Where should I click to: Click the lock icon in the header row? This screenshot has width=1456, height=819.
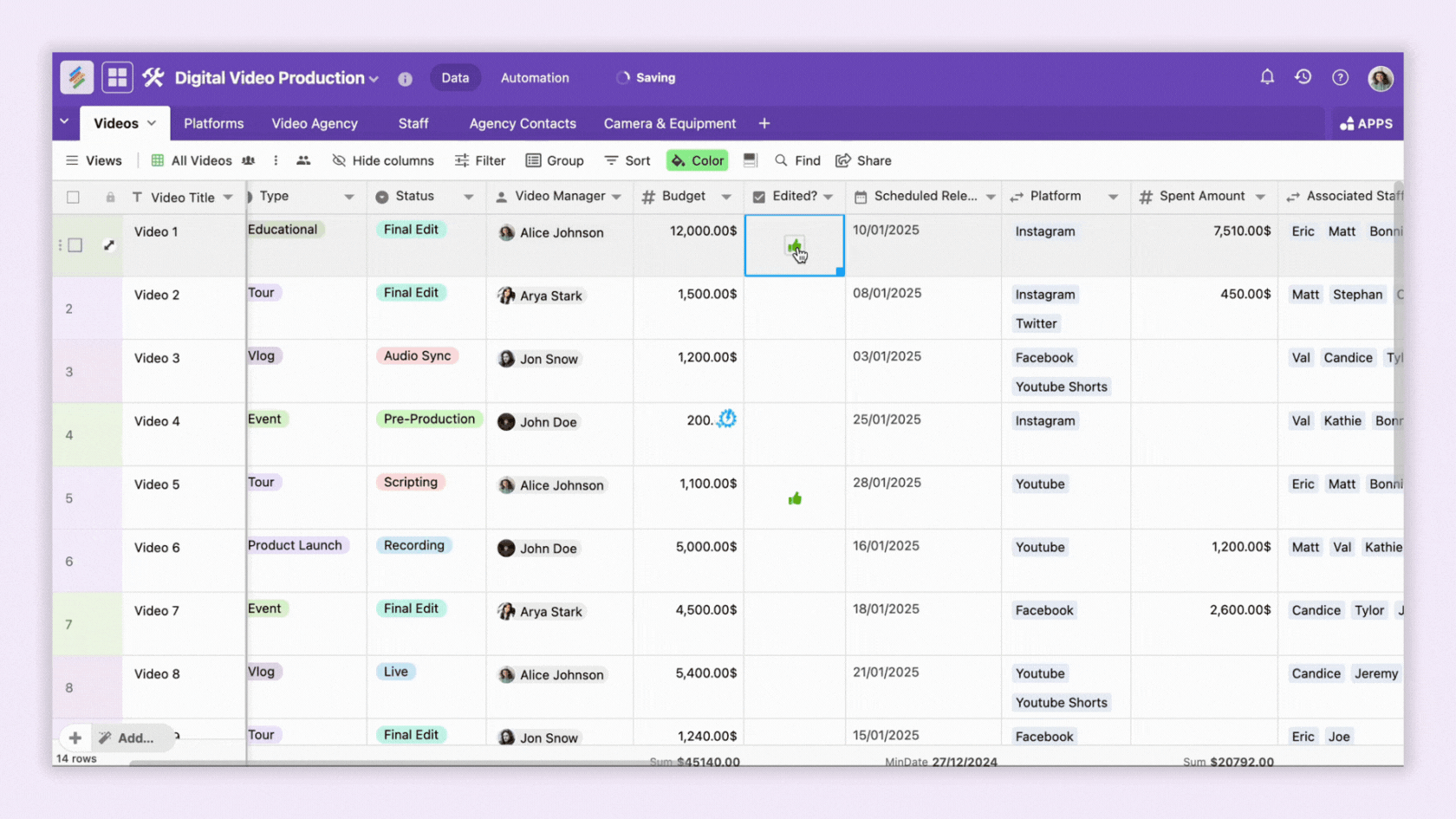110,198
